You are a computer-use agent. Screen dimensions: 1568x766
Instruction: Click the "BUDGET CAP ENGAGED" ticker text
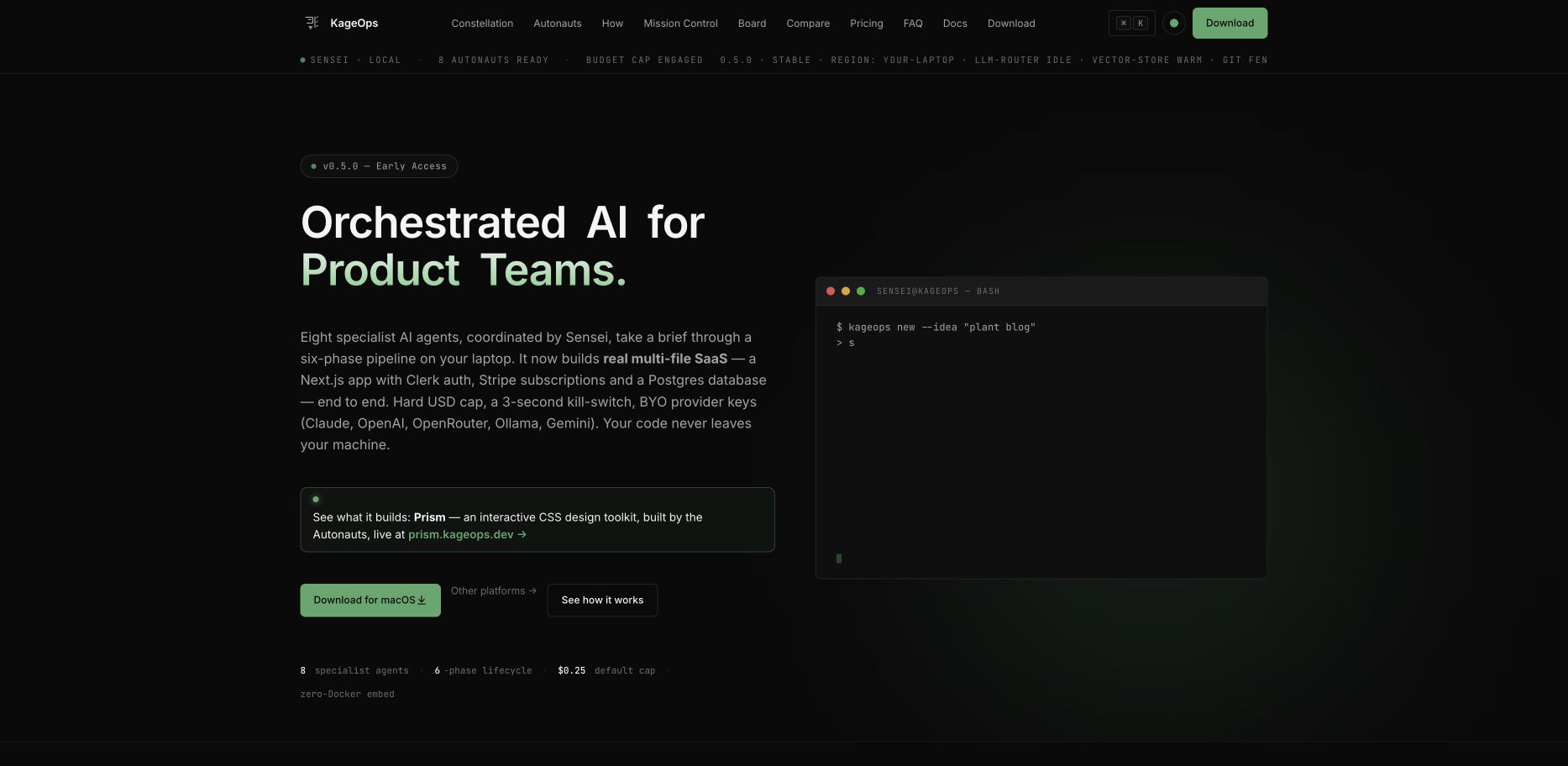click(x=644, y=60)
